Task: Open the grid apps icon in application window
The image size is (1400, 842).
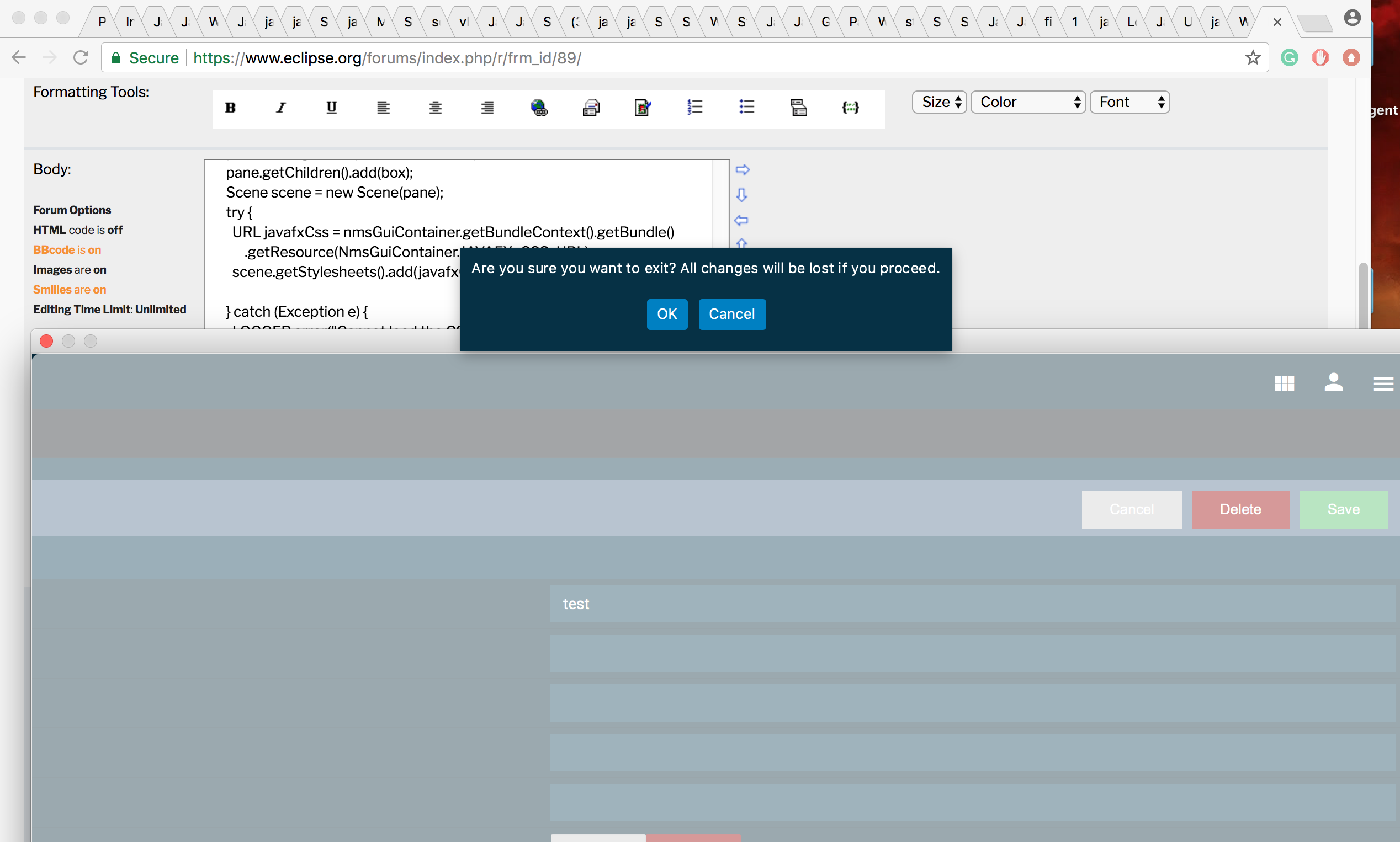Action: (1284, 383)
